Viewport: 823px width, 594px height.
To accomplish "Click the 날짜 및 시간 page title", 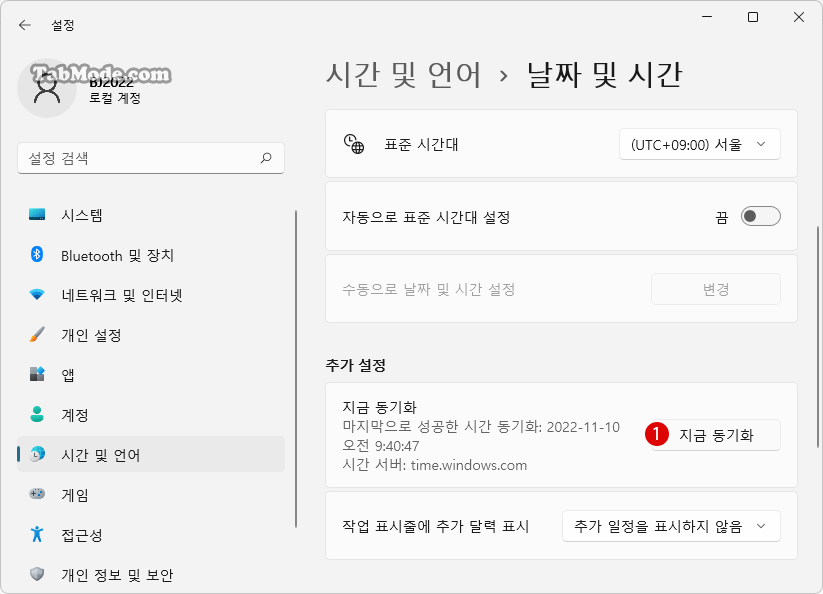I will click(604, 75).
